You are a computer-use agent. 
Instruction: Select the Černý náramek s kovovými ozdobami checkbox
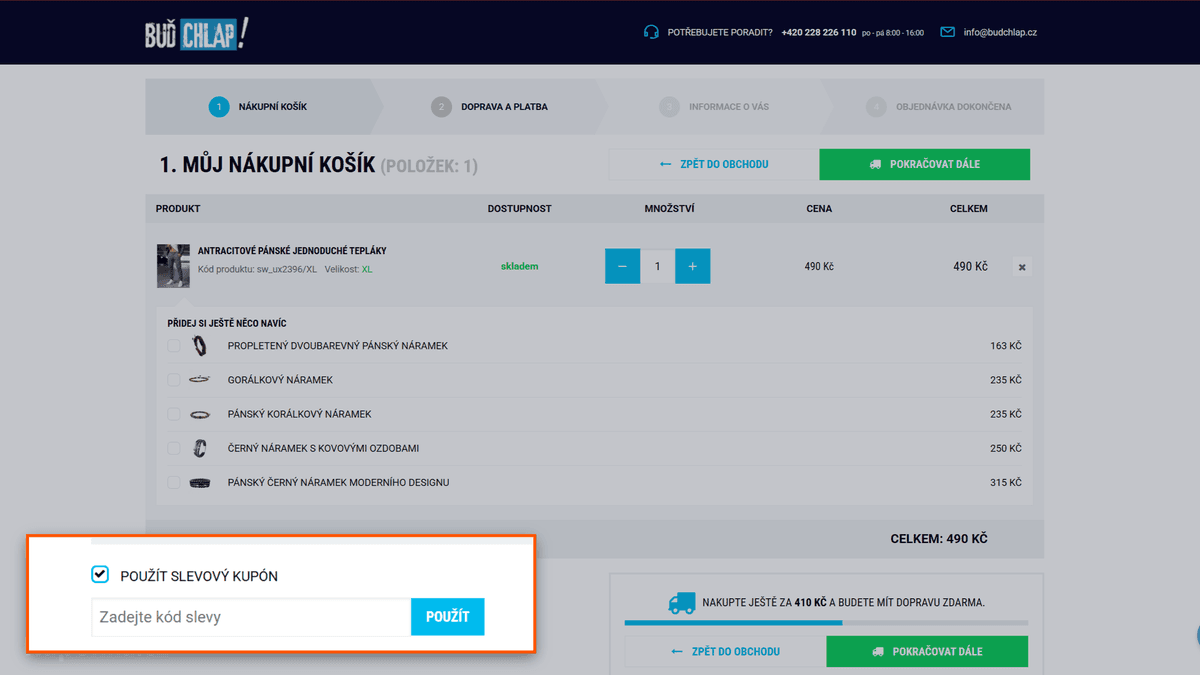(x=174, y=448)
